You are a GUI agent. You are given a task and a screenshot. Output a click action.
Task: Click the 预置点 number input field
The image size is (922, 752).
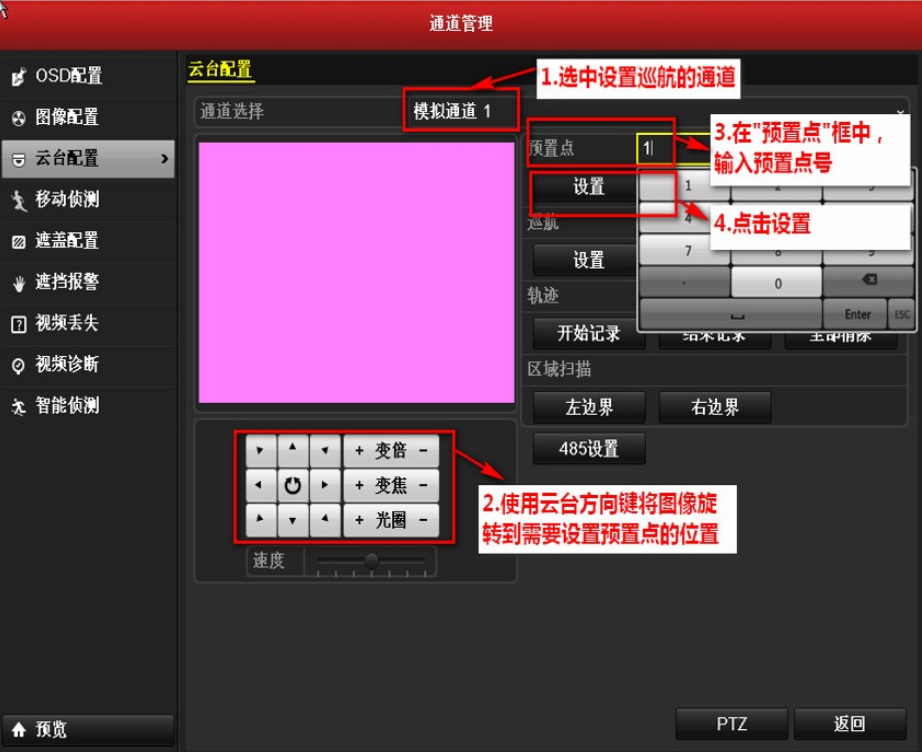pos(673,148)
